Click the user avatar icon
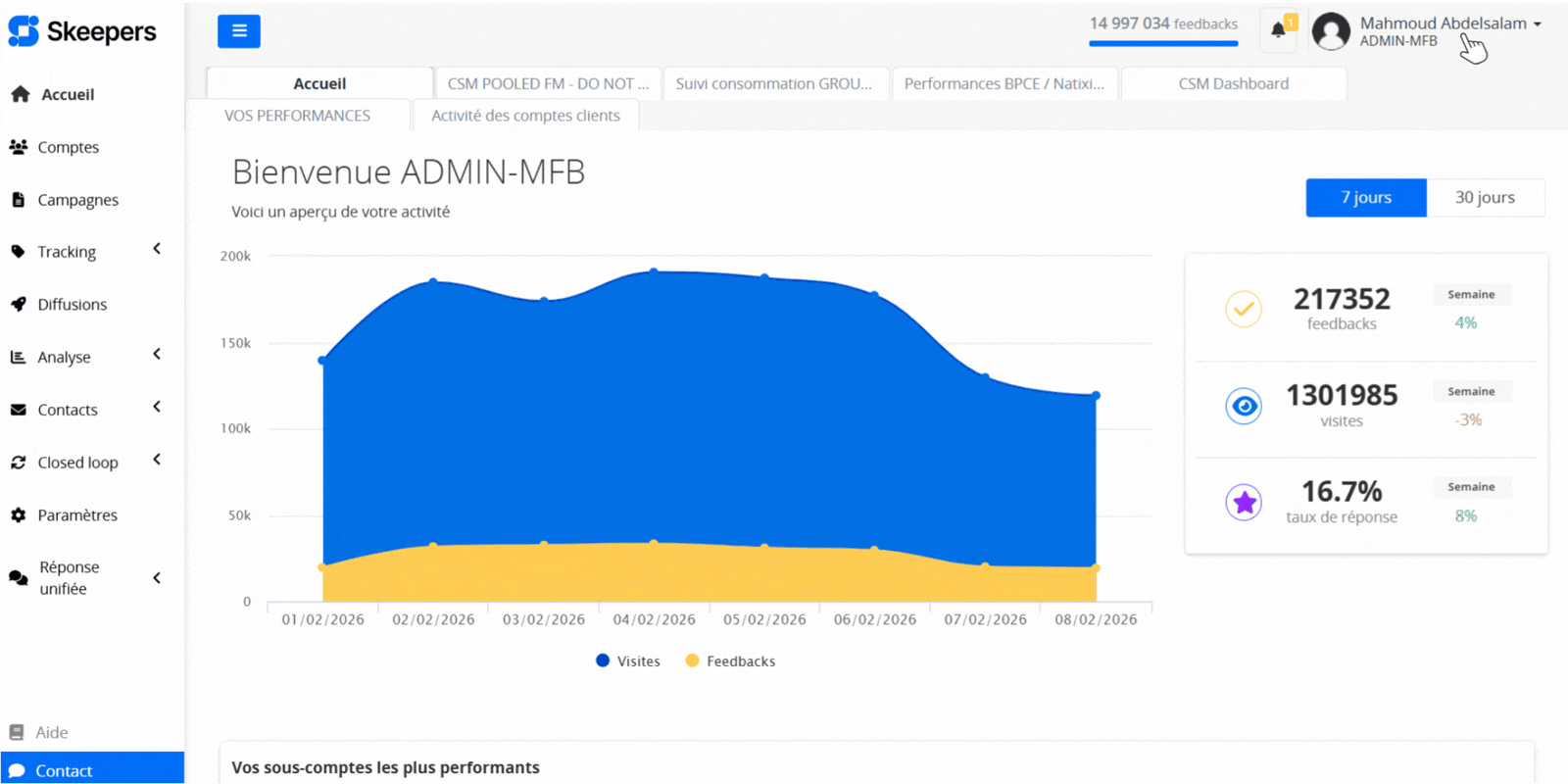 pyautogui.click(x=1331, y=31)
